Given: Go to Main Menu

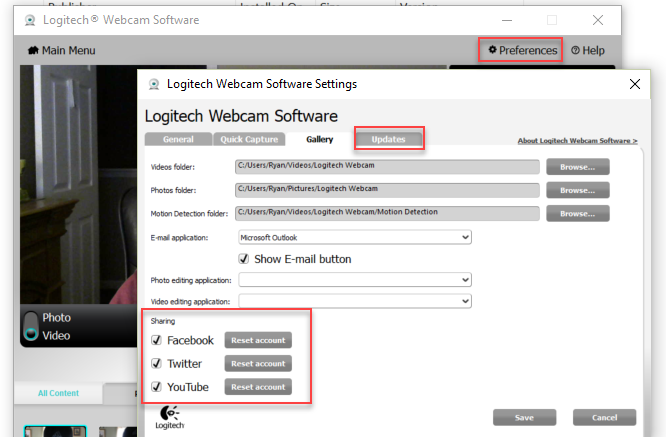Looking at the screenshot, I should click(62, 50).
